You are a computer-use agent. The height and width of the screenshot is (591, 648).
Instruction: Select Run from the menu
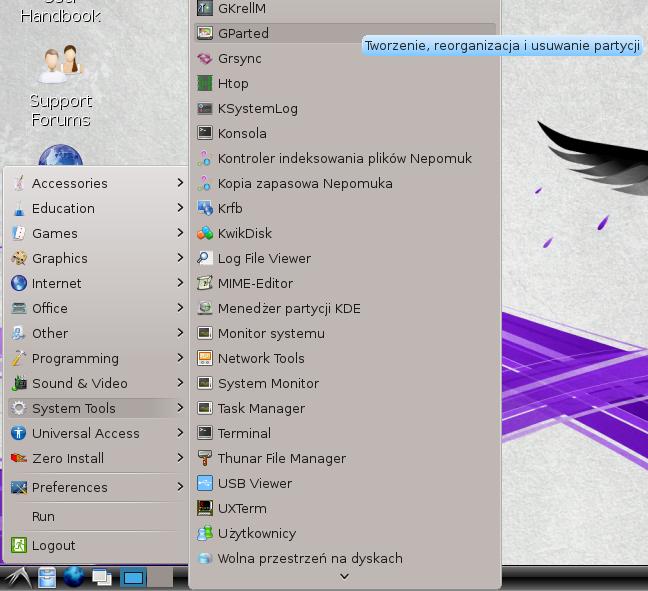point(98,517)
